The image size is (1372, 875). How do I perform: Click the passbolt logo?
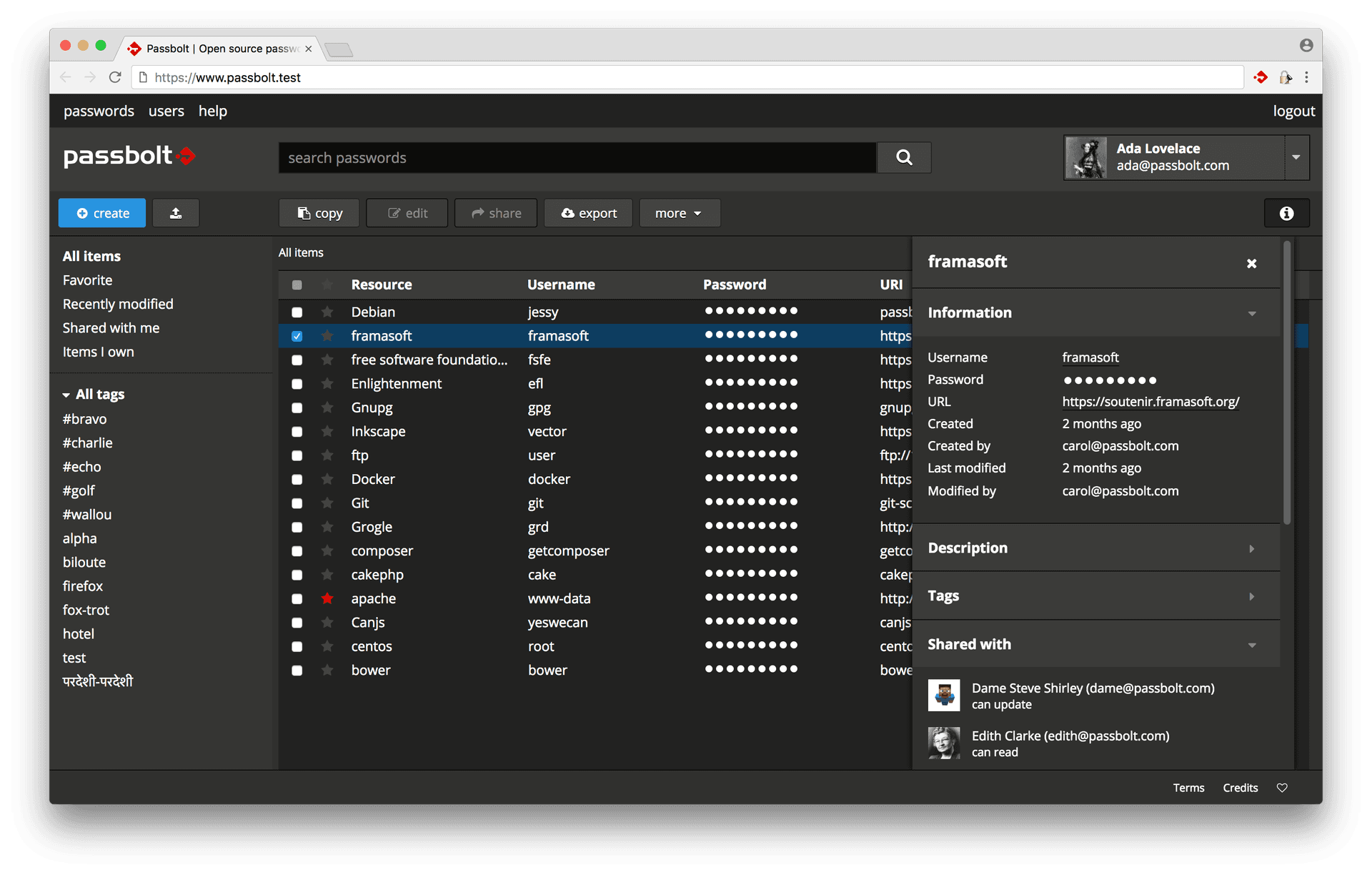point(129,156)
